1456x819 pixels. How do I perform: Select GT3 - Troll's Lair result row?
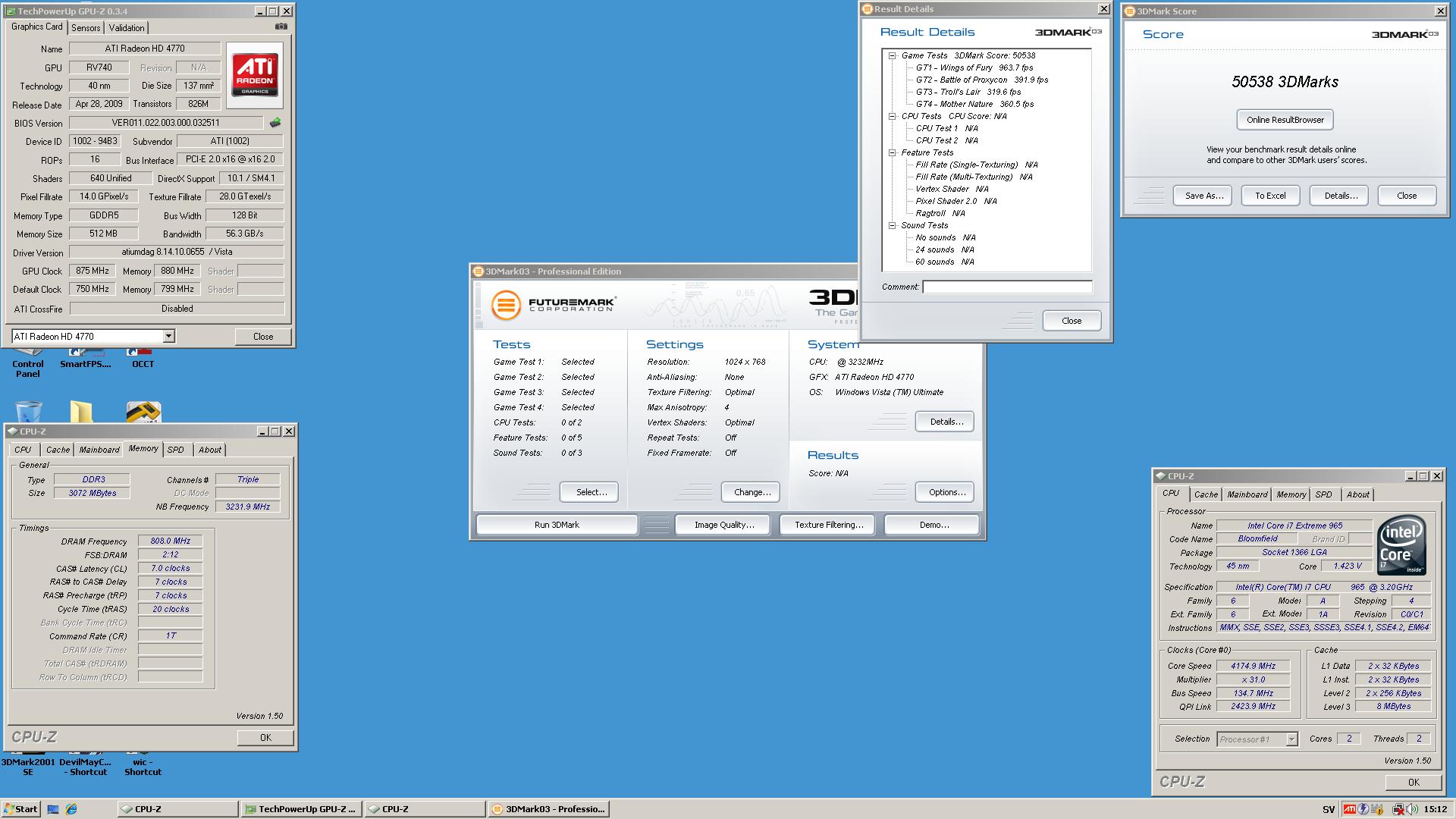968,92
